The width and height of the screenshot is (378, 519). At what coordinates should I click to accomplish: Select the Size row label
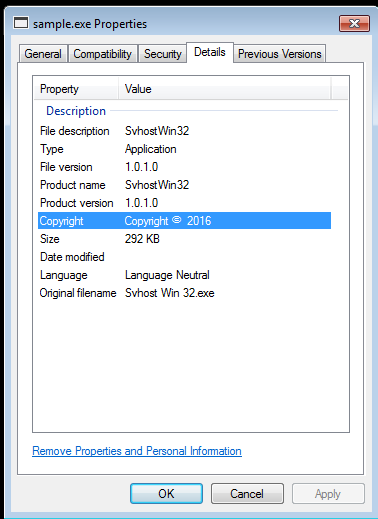[50, 239]
